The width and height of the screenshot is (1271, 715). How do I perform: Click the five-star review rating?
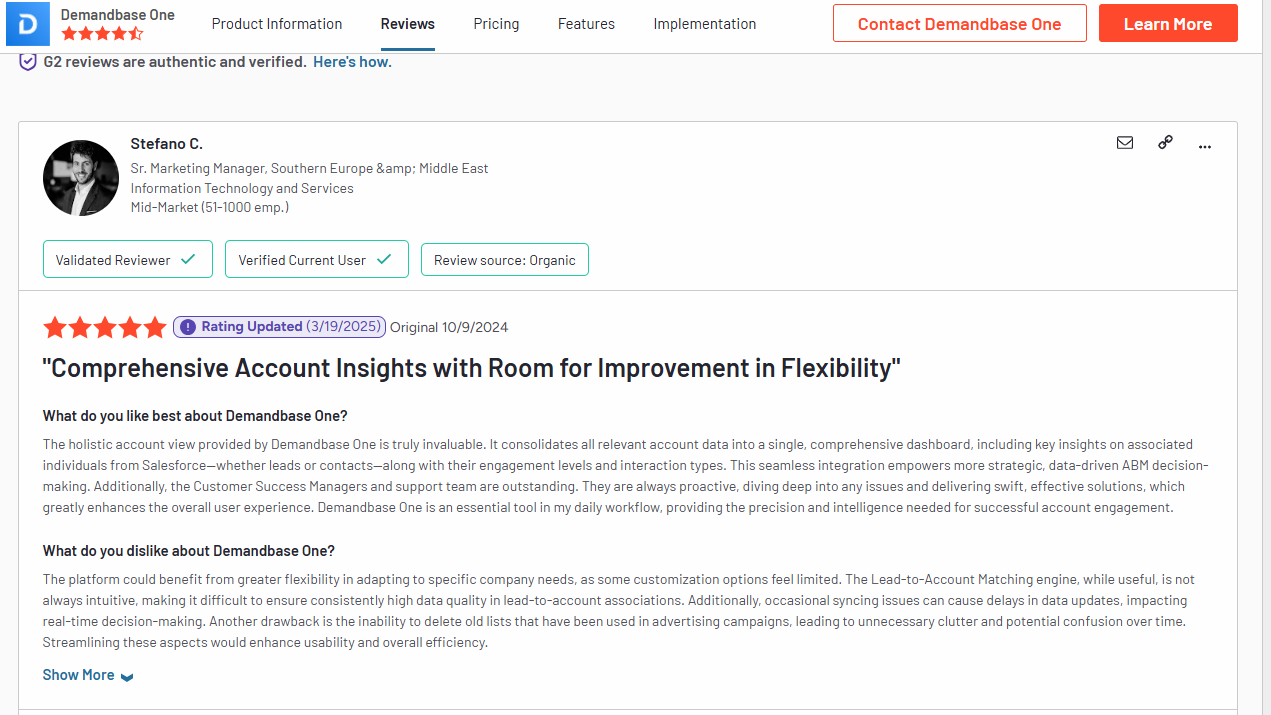pyautogui.click(x=104, y=327)
